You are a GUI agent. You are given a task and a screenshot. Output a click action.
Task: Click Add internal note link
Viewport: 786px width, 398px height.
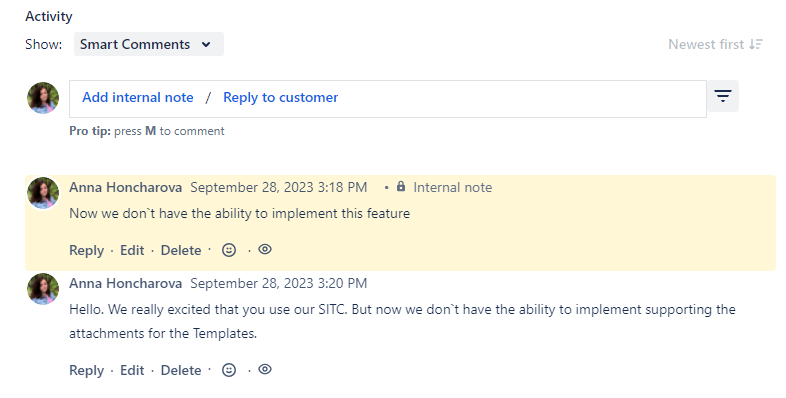tap(138, 97)
